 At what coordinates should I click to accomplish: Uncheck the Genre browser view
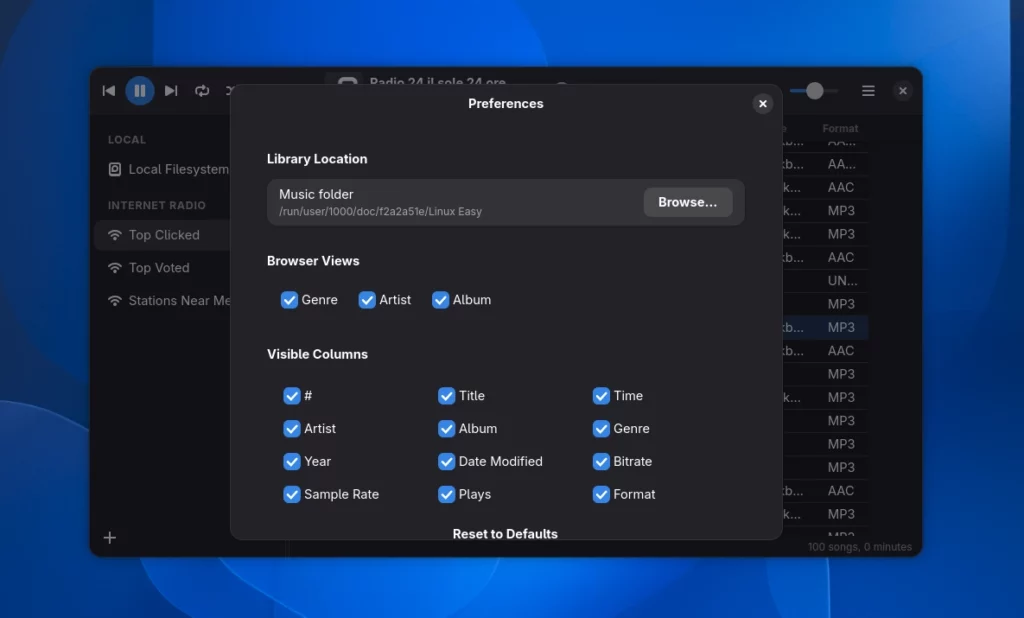(290, 300)
